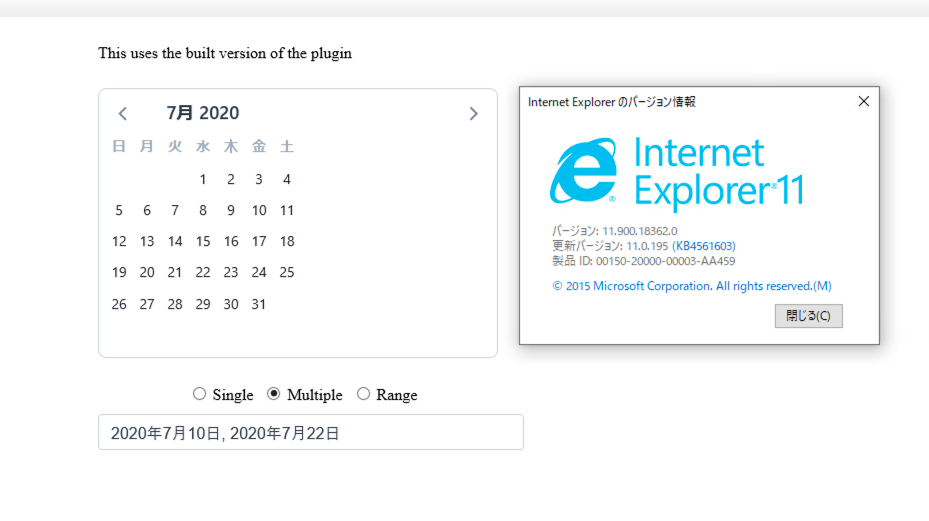Pick July 7 in the calendar
Image resolution: width=929 pixels, height=521 pixels.
tap(175, 210)
